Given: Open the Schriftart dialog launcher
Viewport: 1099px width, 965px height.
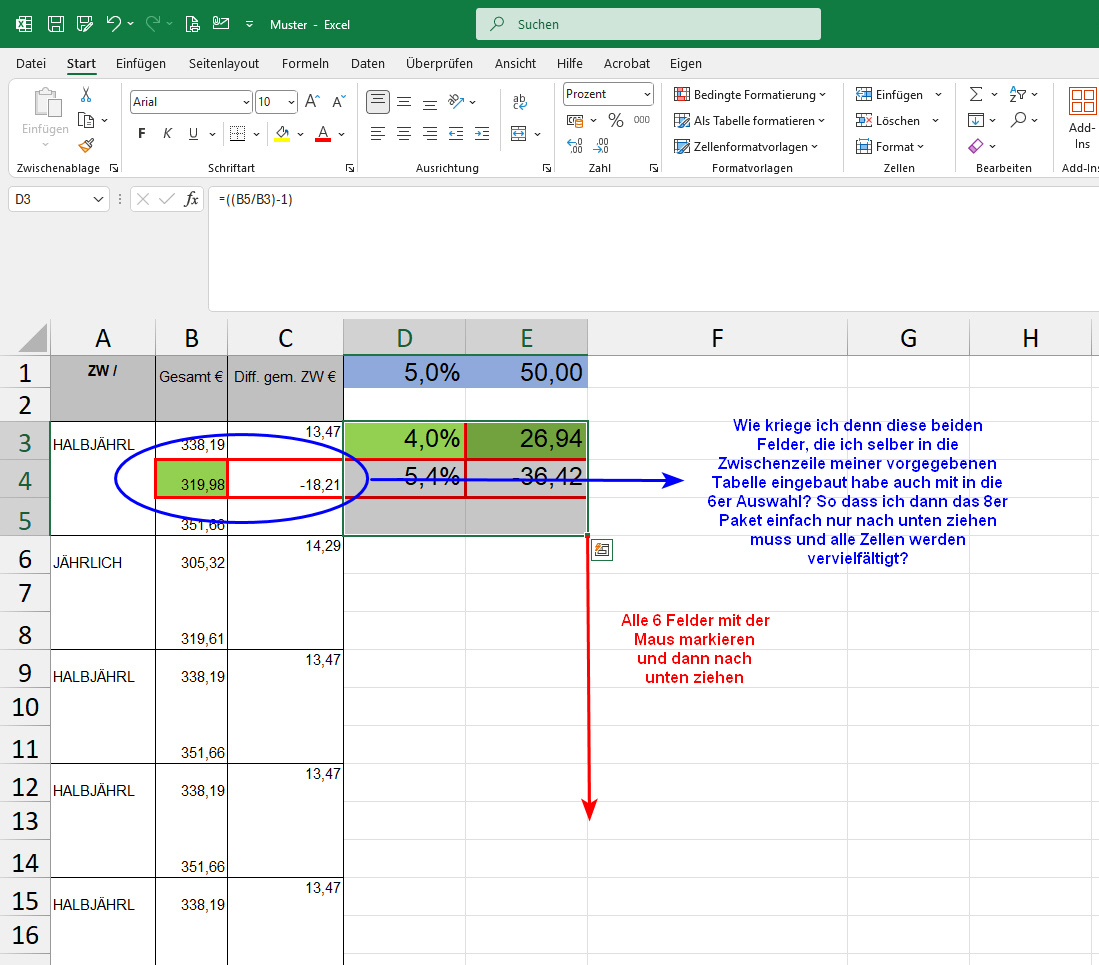Looking at the screenshot, I should point(350,168).
